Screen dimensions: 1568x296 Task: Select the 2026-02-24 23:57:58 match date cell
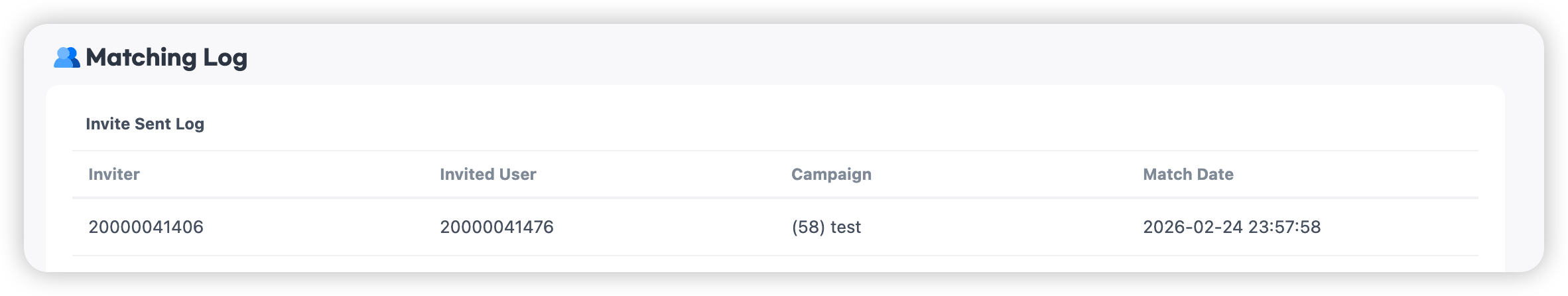[1232, 227]
